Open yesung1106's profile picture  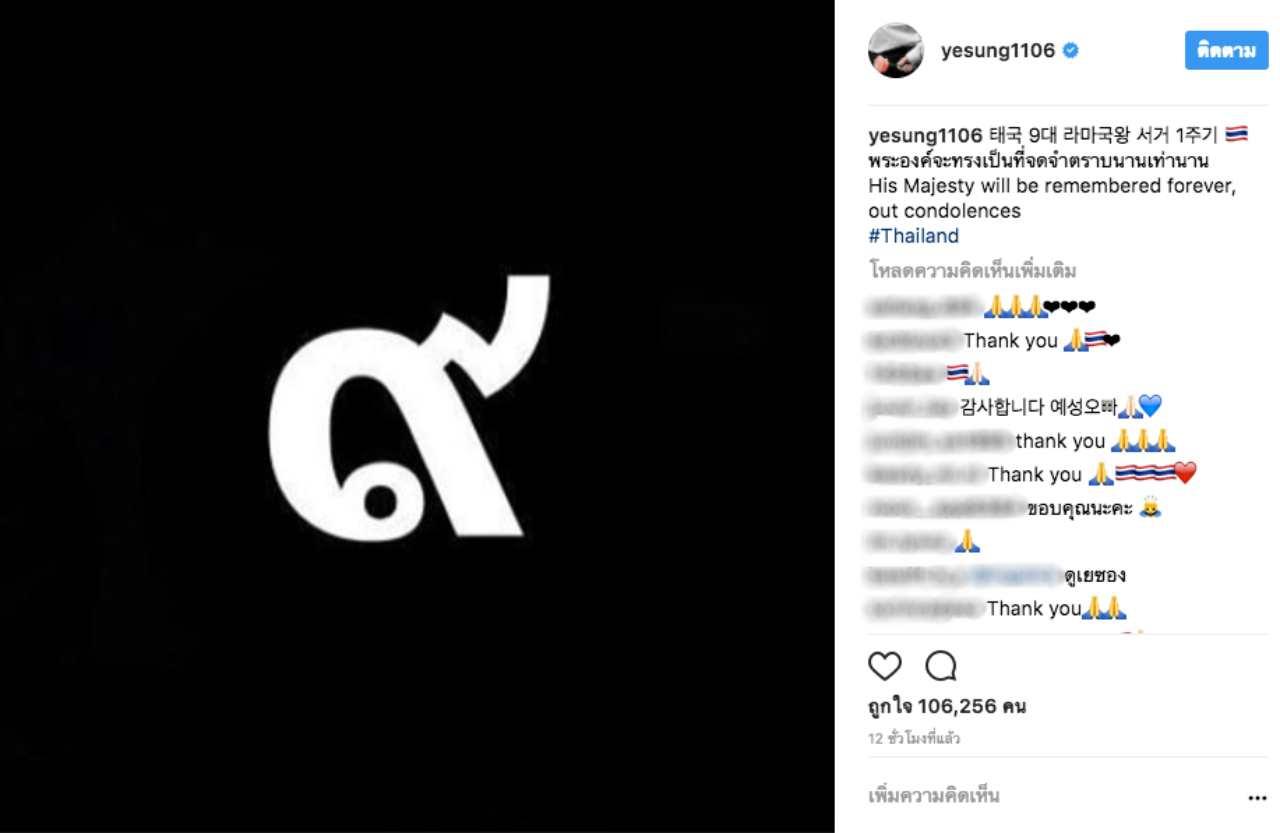[895, 51]
